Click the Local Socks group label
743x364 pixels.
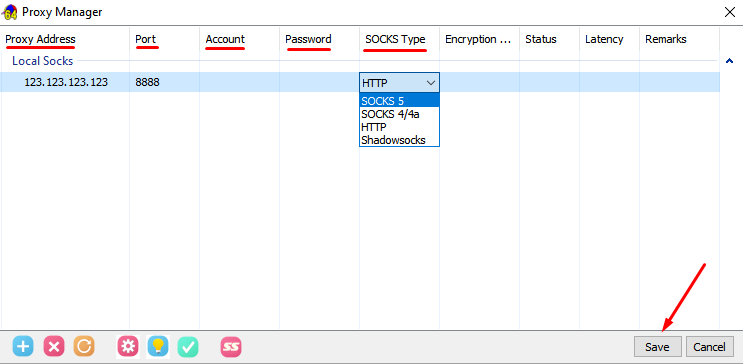click(43, 61)
